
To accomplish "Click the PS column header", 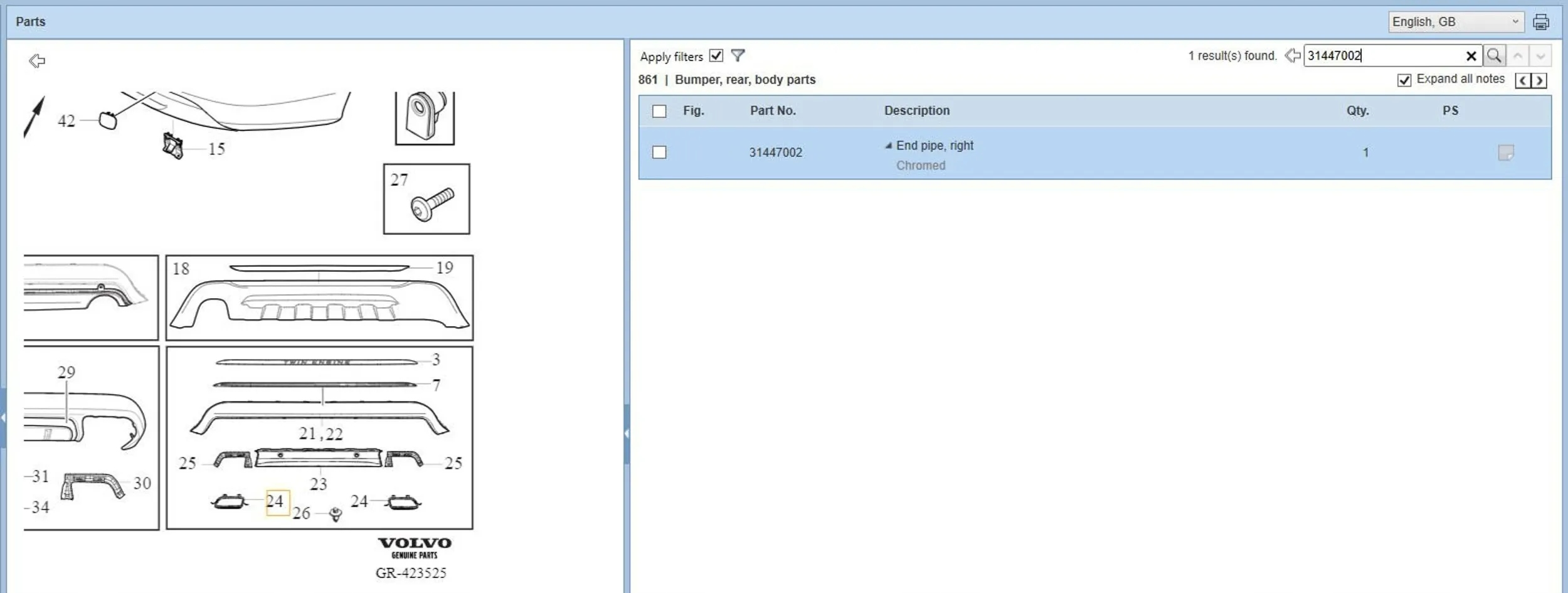I will pyautogui.click(x=1450, y=110).
